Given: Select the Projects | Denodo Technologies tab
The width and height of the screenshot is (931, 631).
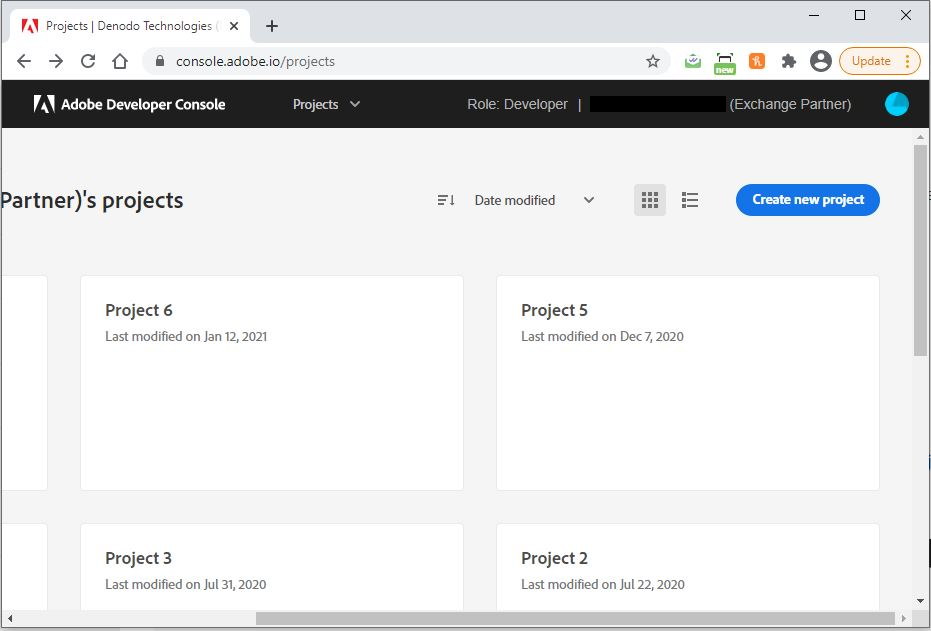Looking at the screenshot, I should click(x=130, y=26).
